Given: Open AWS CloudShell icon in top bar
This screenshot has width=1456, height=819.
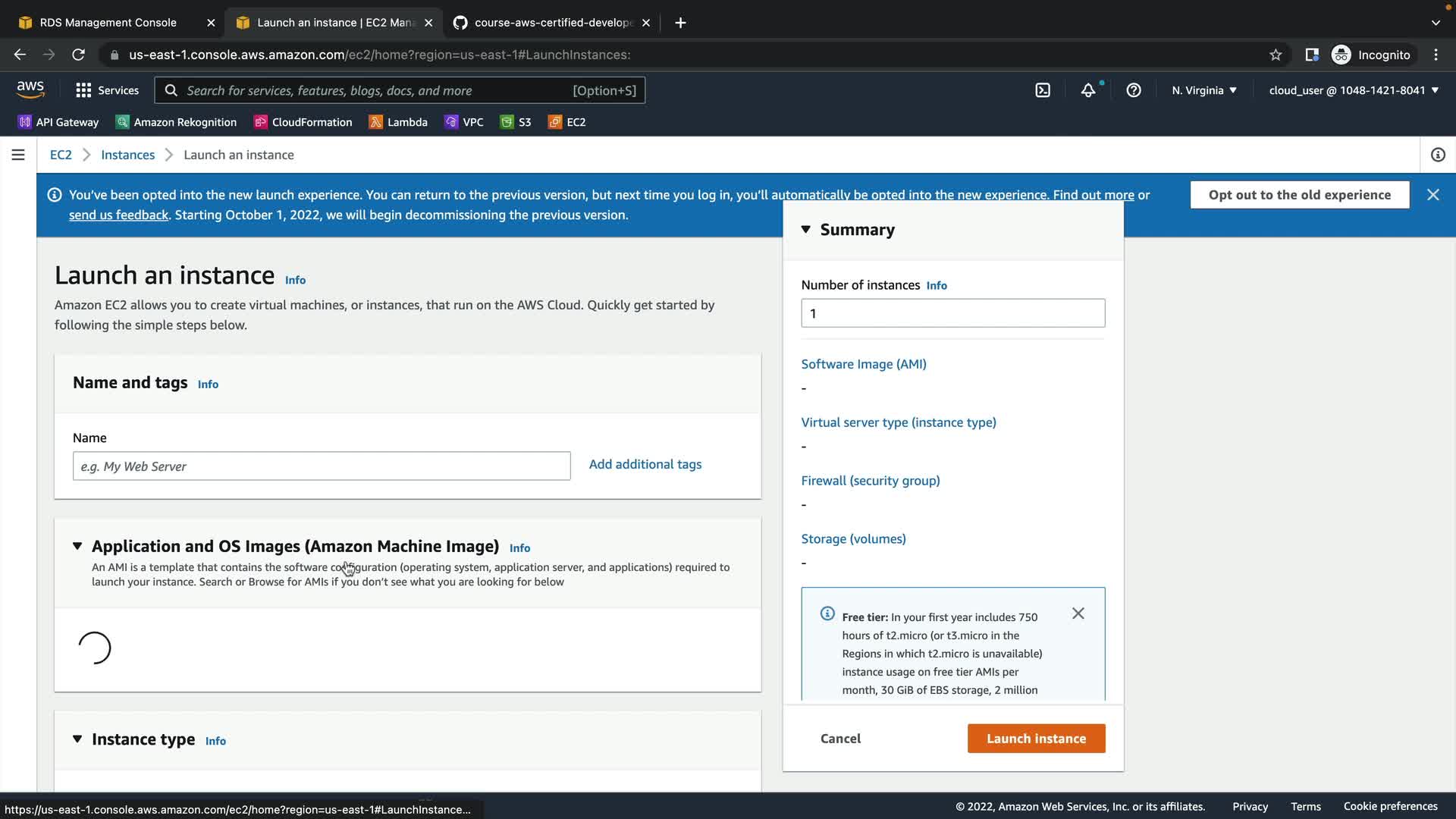Looking at the screenshot, I should (1043, 90).
